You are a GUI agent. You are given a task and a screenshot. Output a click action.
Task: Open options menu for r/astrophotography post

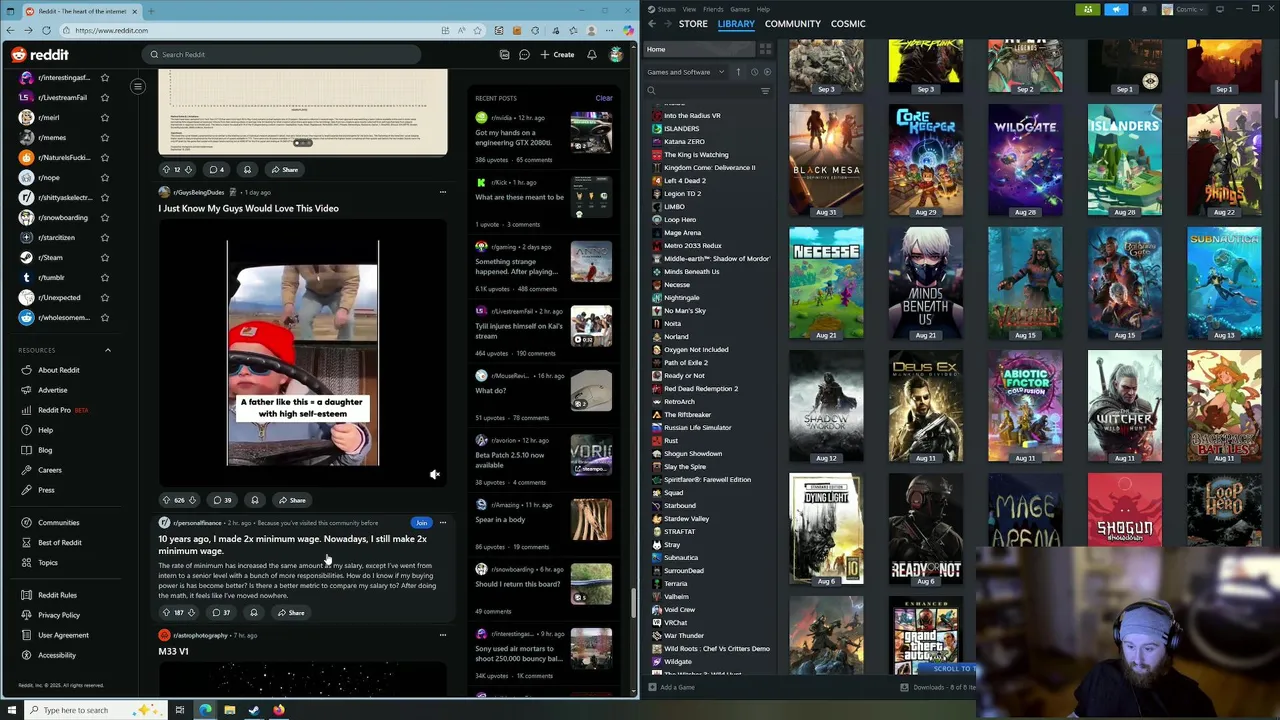pos(443,635)
